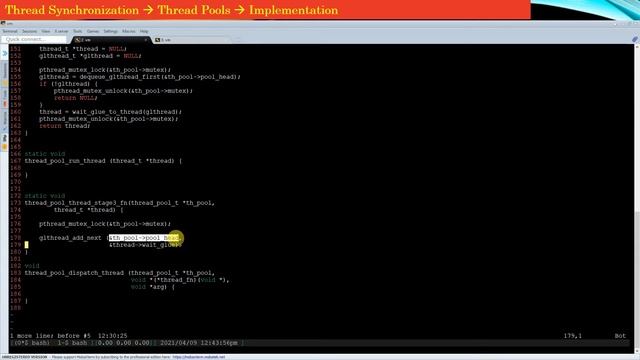Click 'thread_t *thread) {' on line 174
This screenshot has height=360, width=640.
(89, 210)
